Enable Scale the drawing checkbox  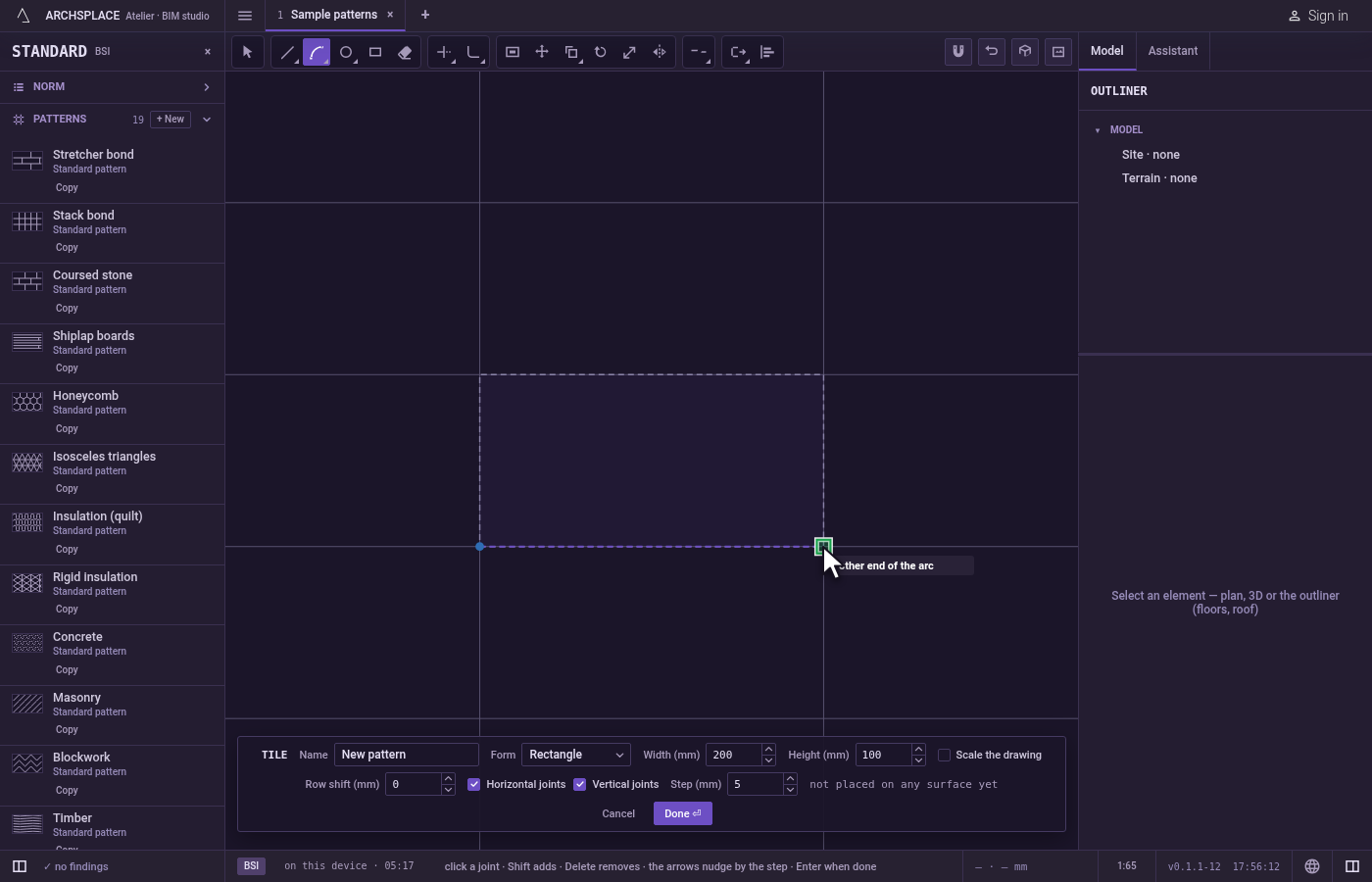coord(945,755)
